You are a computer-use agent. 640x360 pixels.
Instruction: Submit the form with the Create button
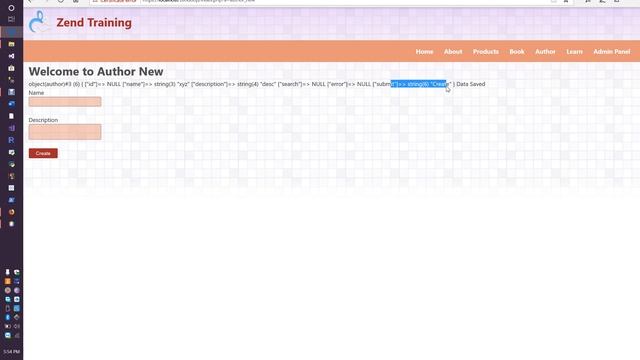[x=43, y=153]
